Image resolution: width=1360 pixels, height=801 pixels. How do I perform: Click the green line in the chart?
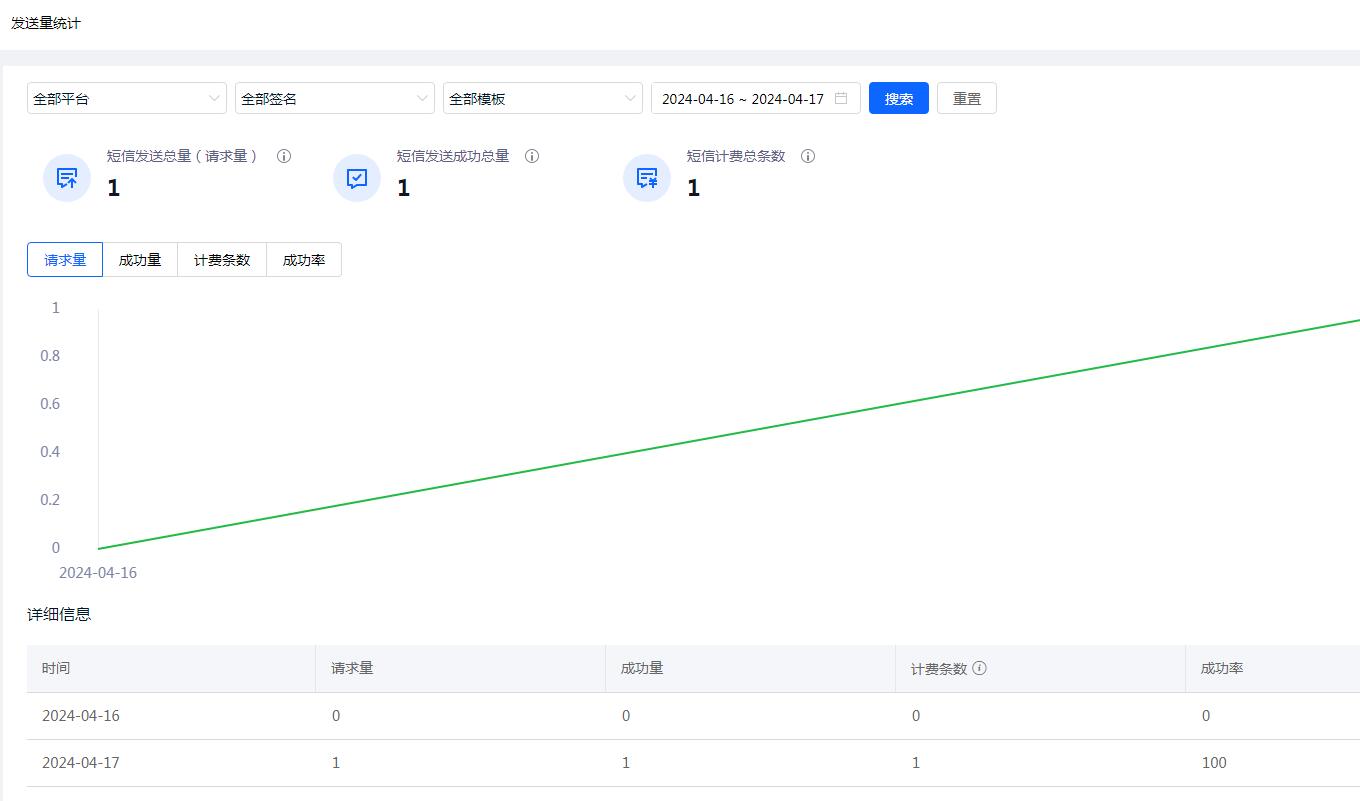tap(729, 434)
